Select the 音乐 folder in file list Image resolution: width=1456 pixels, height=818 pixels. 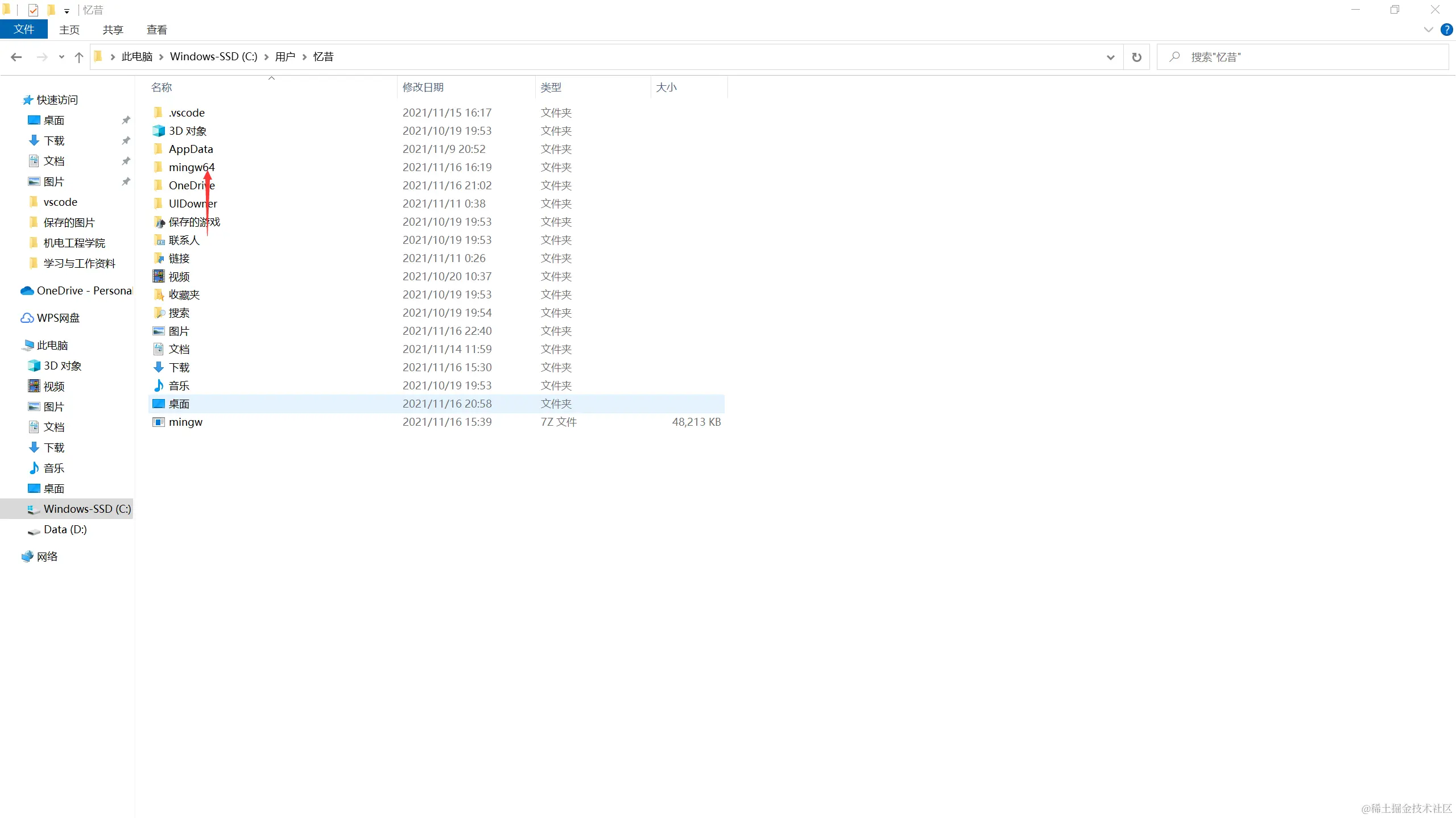pyautogui.click(x=179, y=385)
